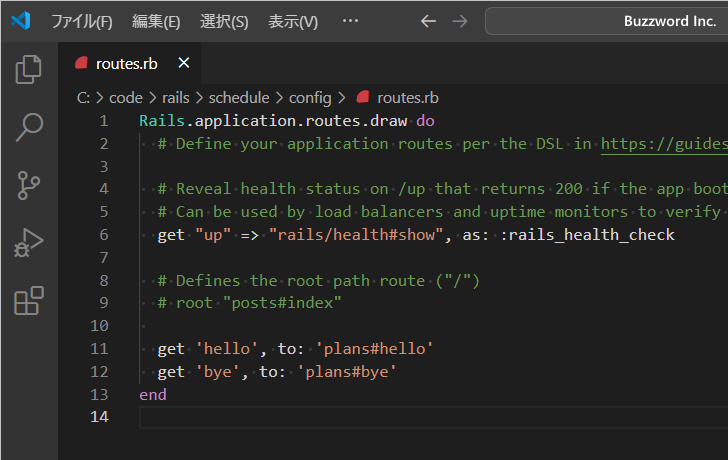This screenshot has width=728, height=460.
Task: Click line number 1 in gutter
Action: 104,121
